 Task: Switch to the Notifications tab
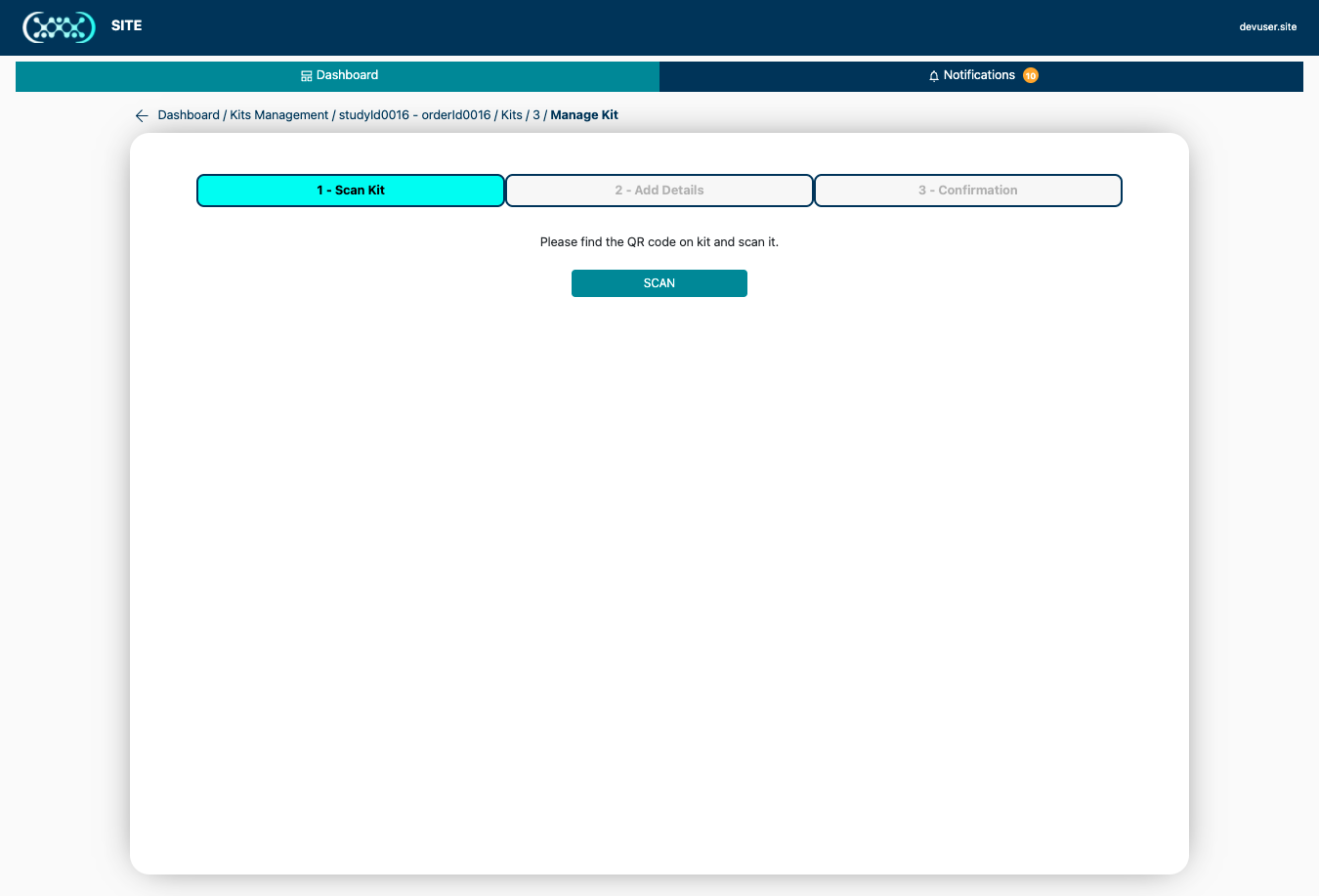tap(980, 74)
